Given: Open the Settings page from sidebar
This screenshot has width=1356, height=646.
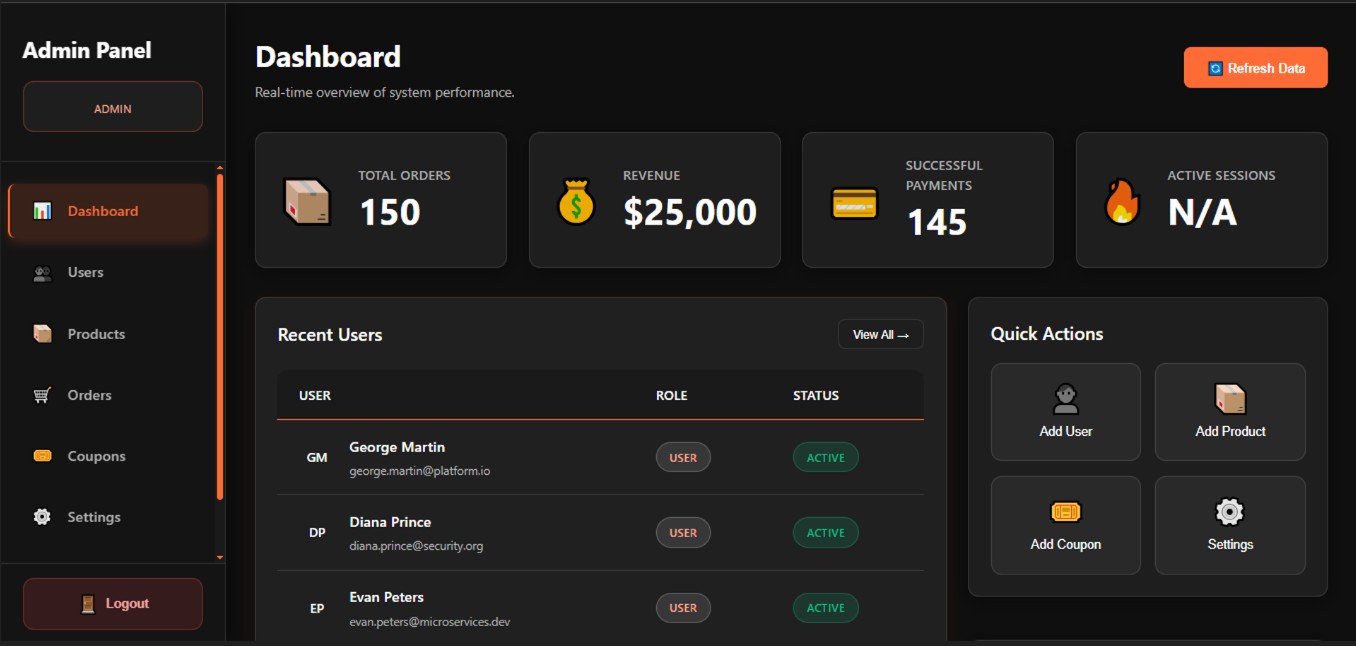Looking at the screenshot, I should coord(108,517).
